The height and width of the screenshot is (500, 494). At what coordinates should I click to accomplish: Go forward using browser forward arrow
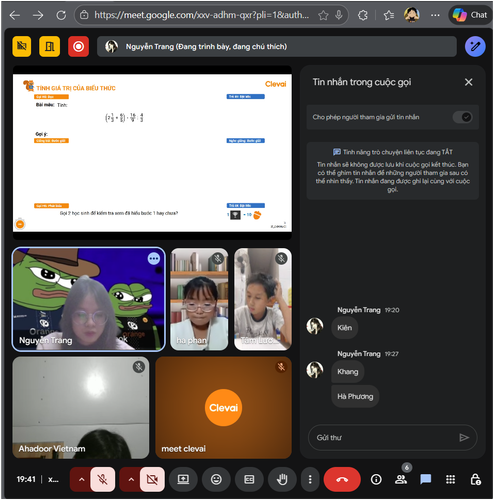(38, 15)
